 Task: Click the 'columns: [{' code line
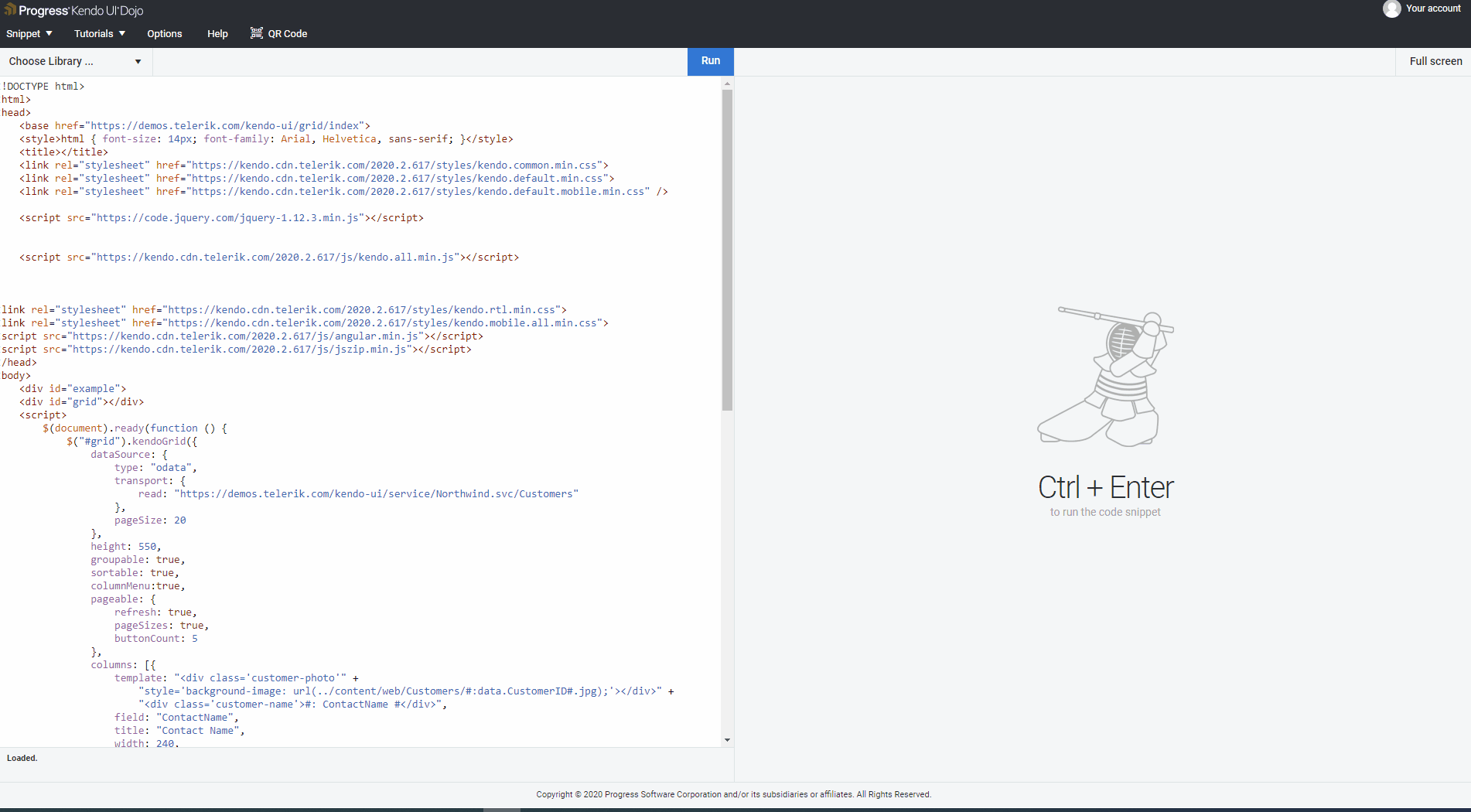(x=123, y=665)
